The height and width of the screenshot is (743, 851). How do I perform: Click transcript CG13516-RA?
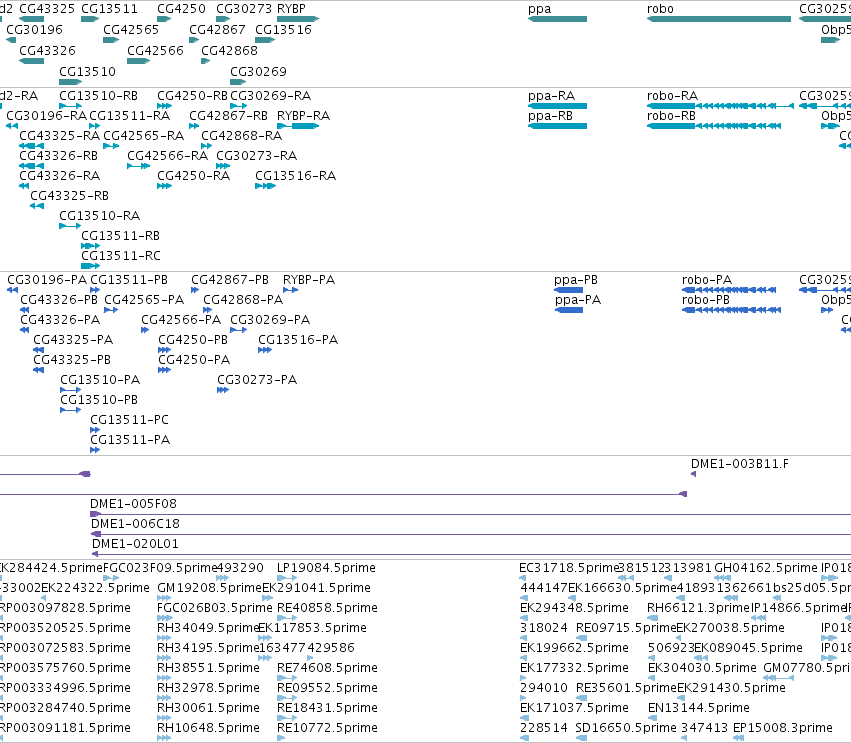tap(265, 186)
